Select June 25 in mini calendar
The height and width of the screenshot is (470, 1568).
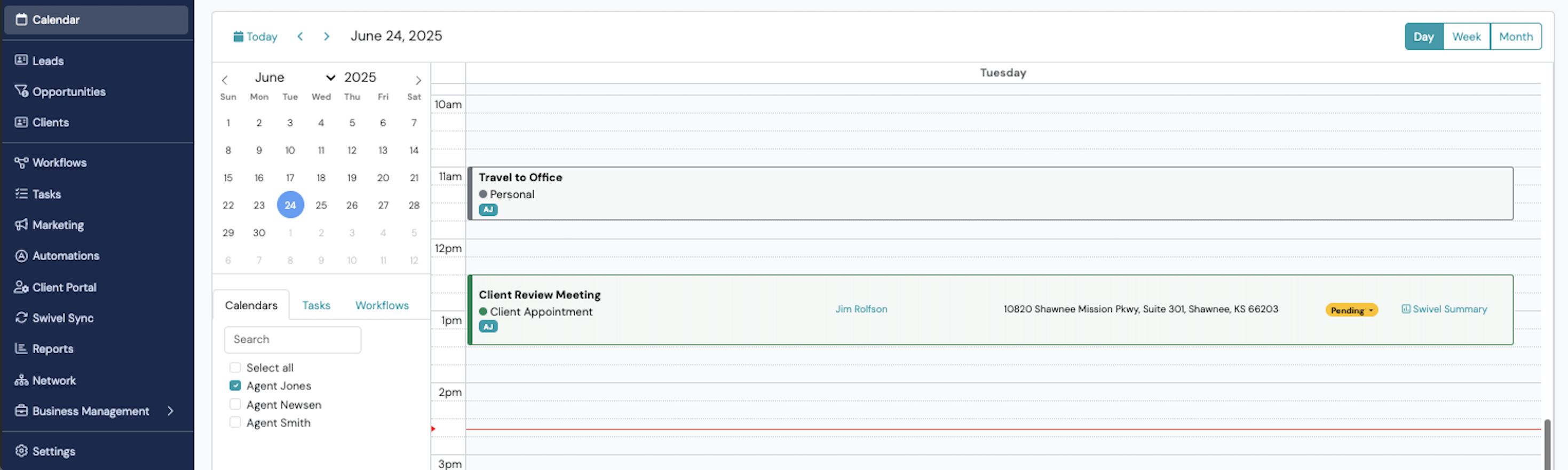[x=321, y=205]
